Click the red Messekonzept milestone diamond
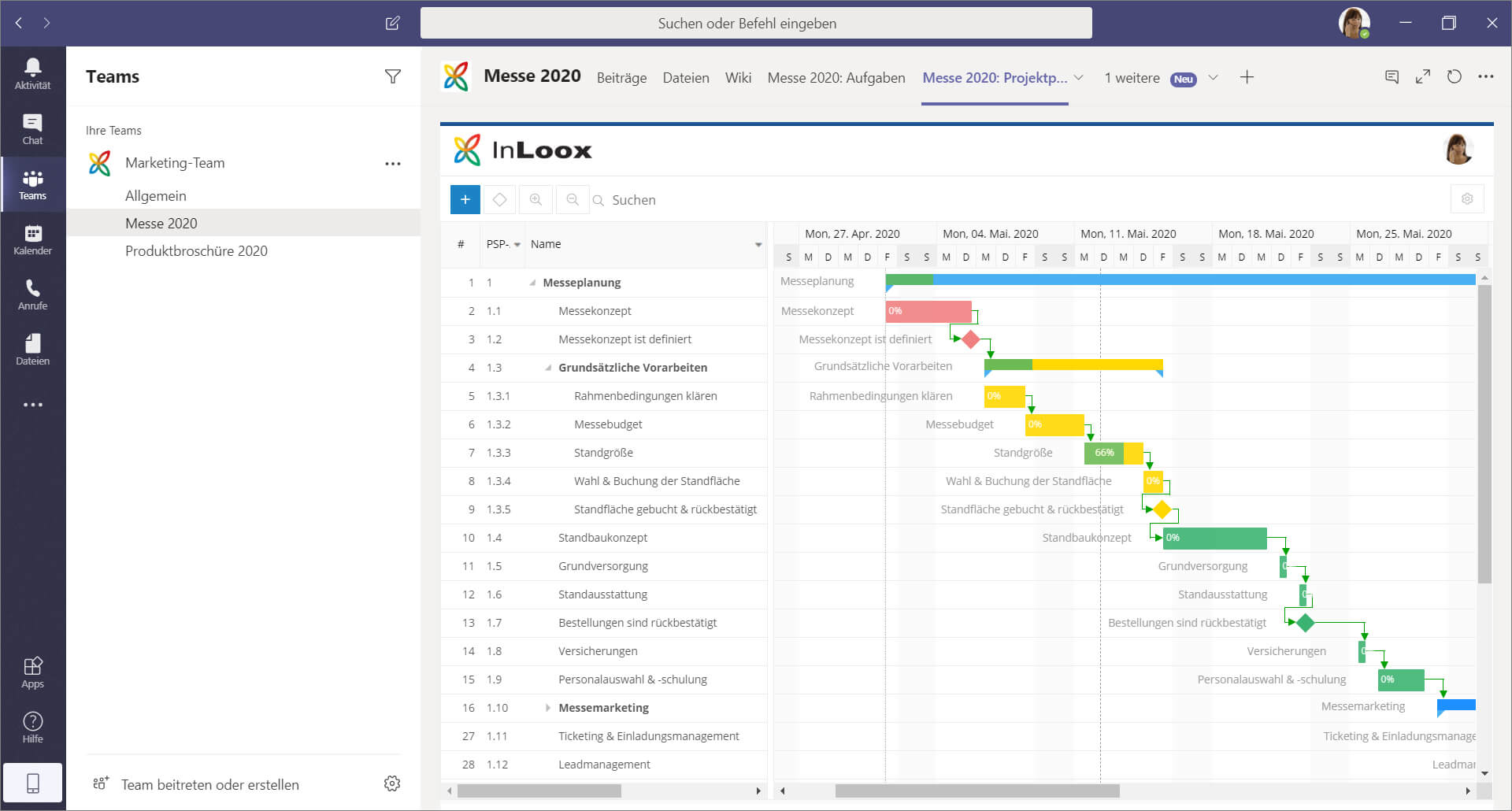The width and height of the screenshot is (1512, 811). coord(971,339)
